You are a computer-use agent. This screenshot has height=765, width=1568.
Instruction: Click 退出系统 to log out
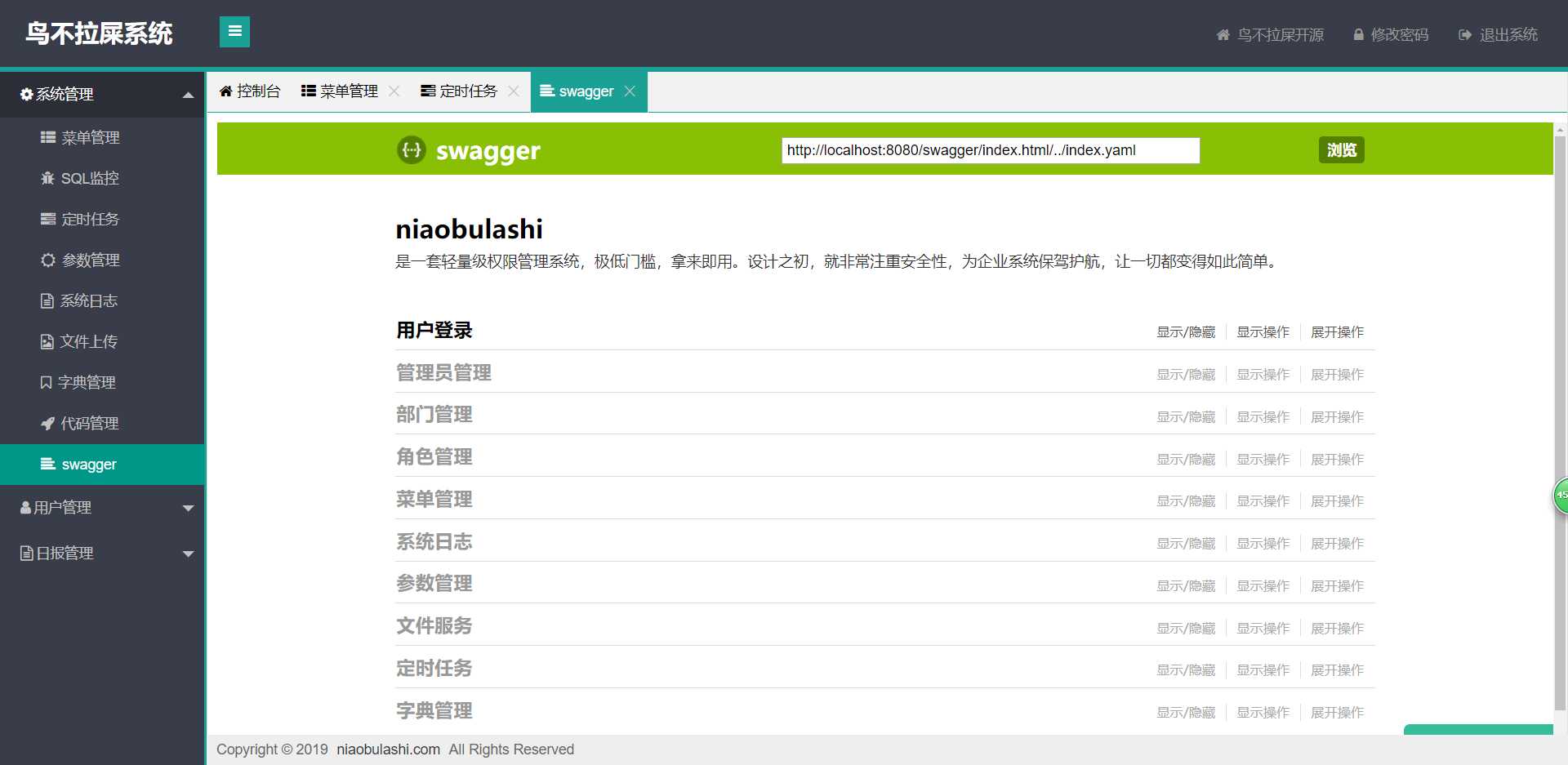(x=1498, y=35)
